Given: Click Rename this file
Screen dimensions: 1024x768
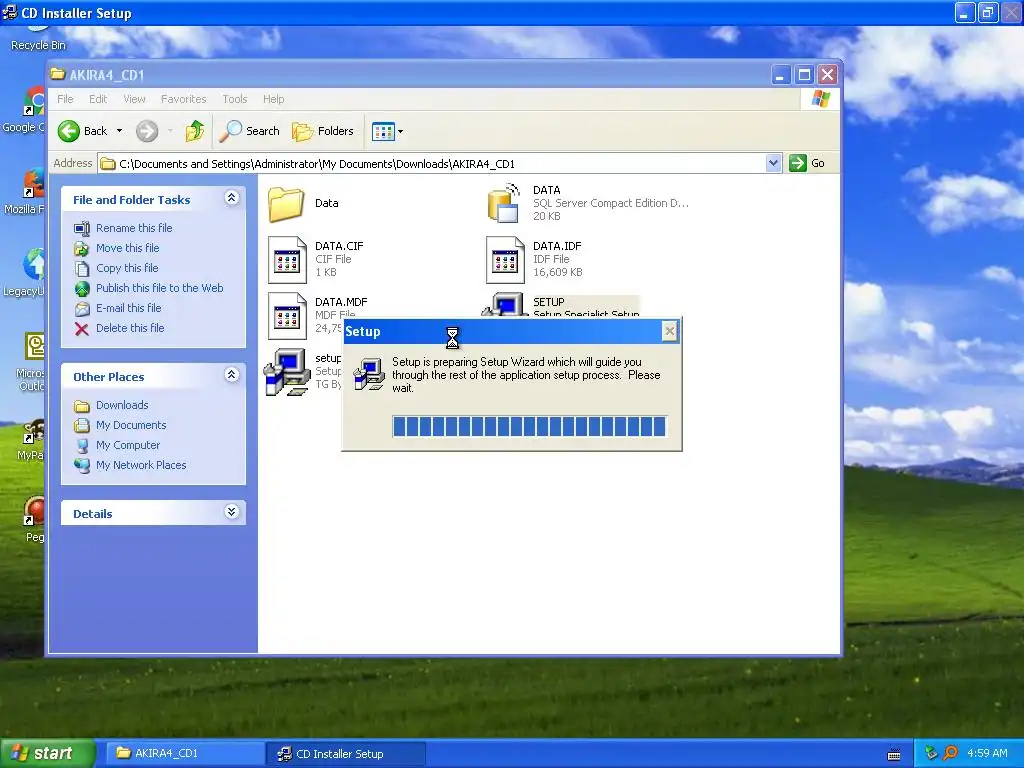Looking at the screenshot, I should click(134, 228).
